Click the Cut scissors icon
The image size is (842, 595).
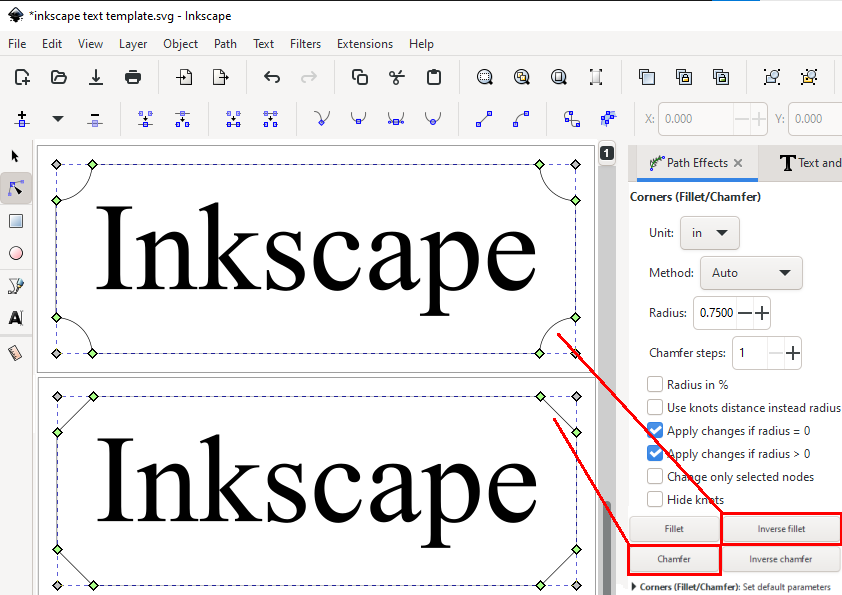coord(396,77)
